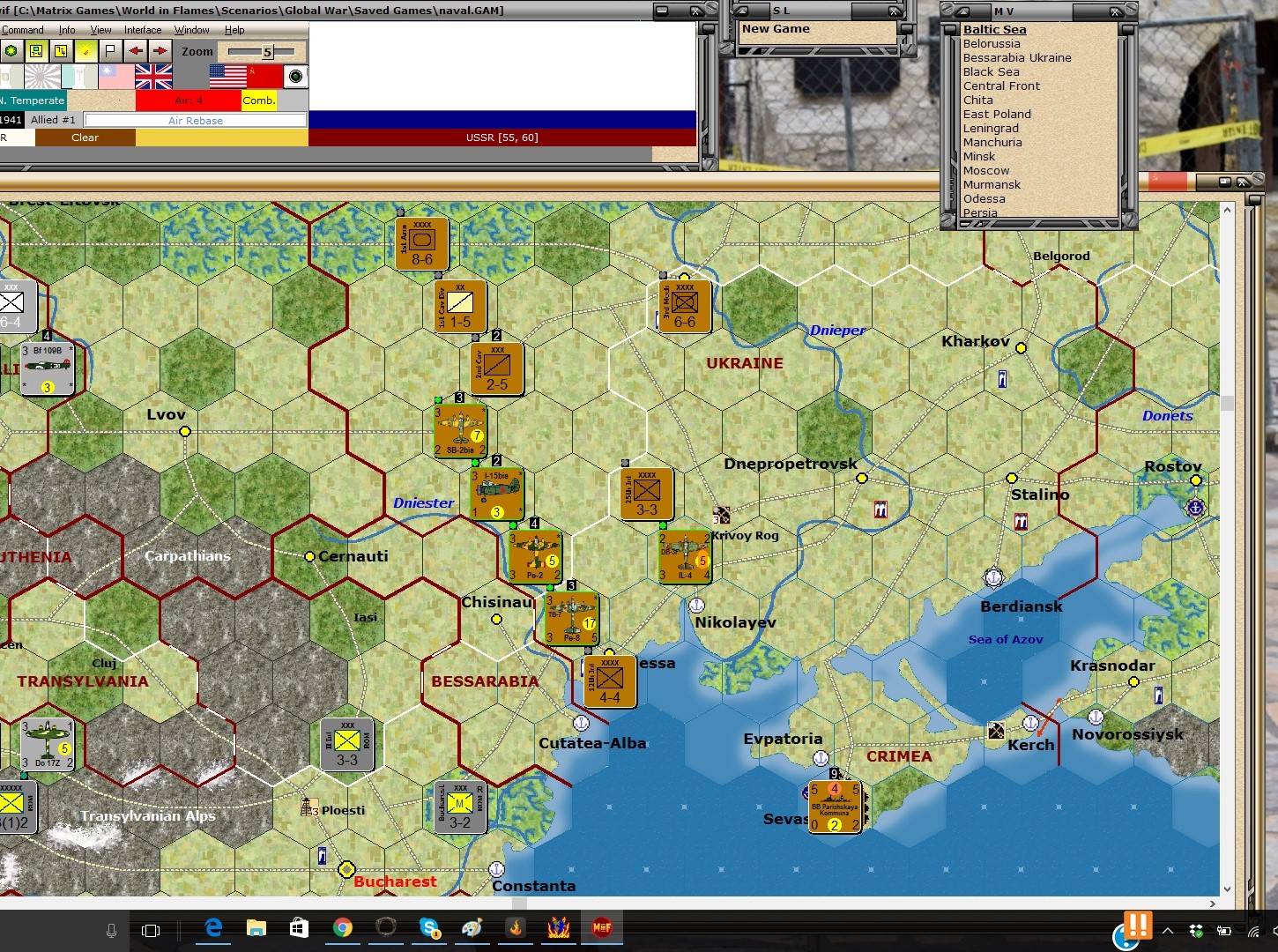Select the SB-2bis bomber counter
The image size is (1278, 952).
[x=460, y=431]
